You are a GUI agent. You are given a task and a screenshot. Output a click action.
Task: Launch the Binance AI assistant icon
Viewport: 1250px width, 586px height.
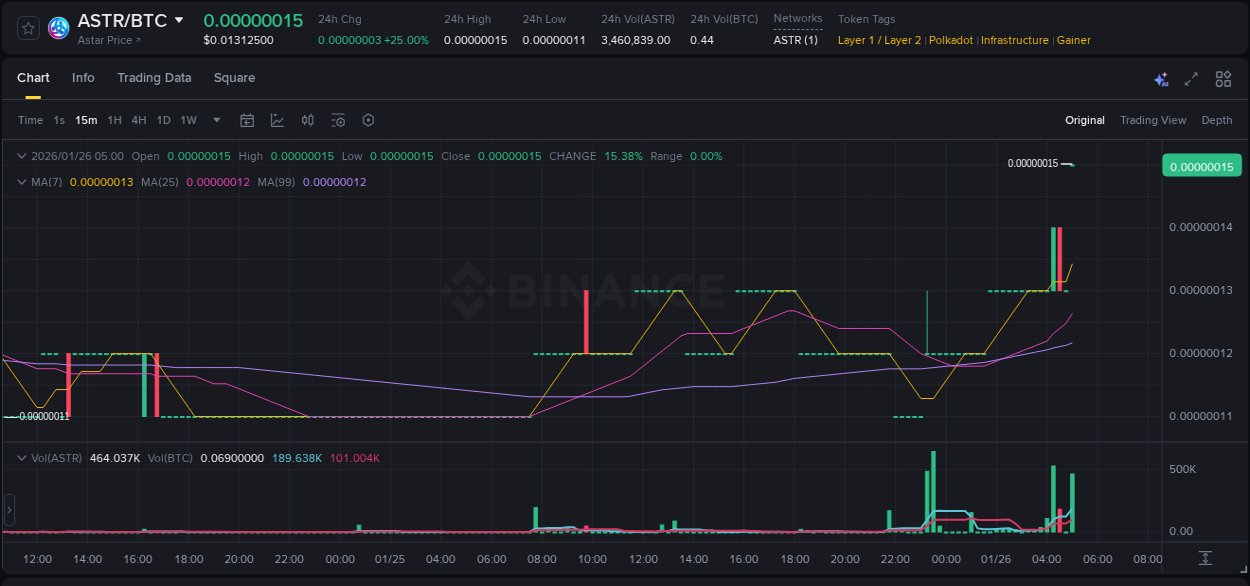tap(1161, 78)
